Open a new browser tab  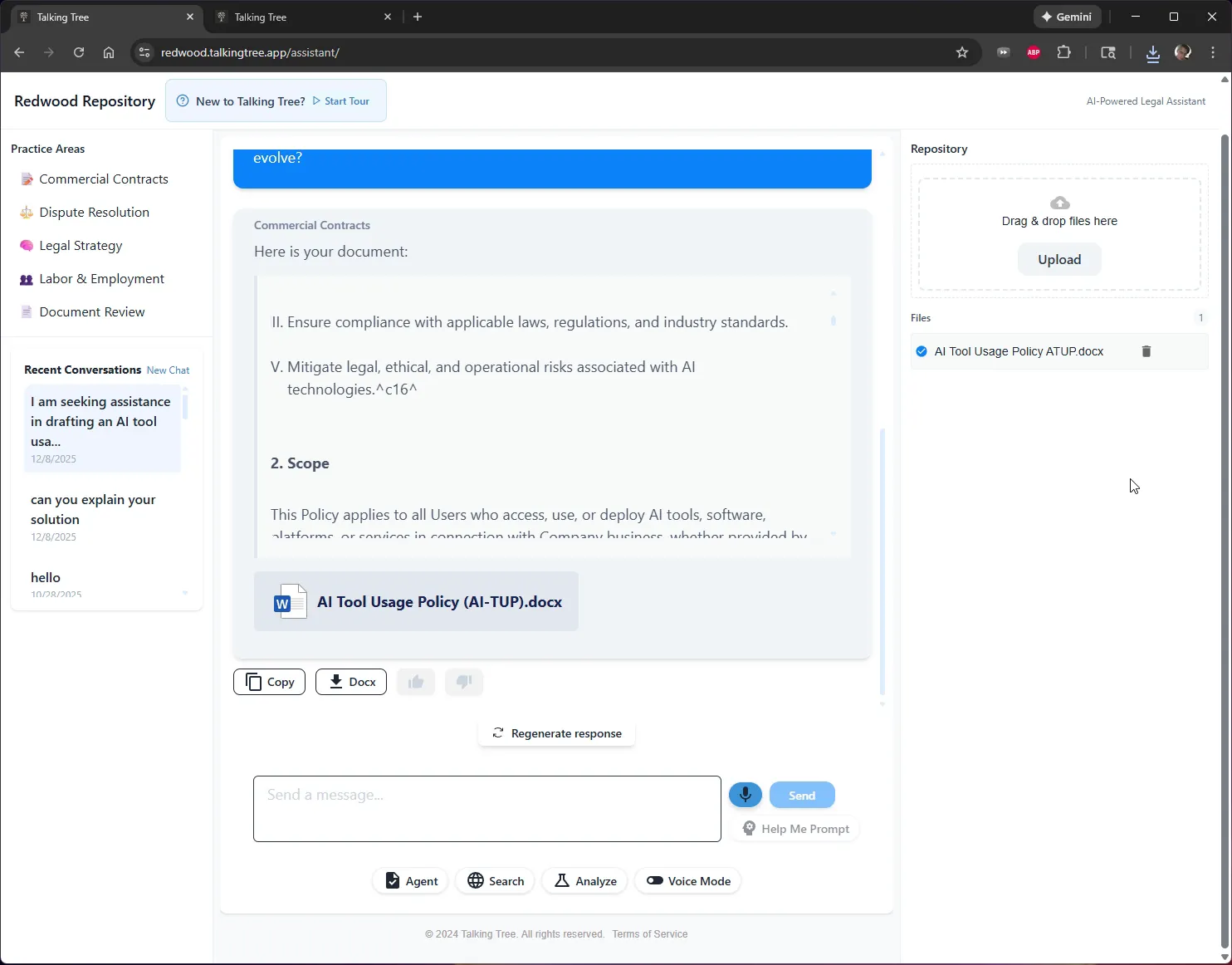tap(418, 17)
